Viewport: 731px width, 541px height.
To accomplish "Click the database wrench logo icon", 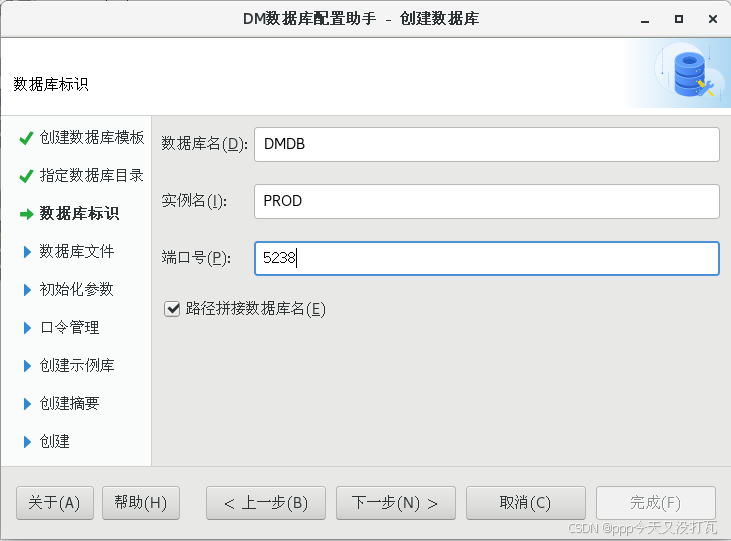I will click(693, 75).
